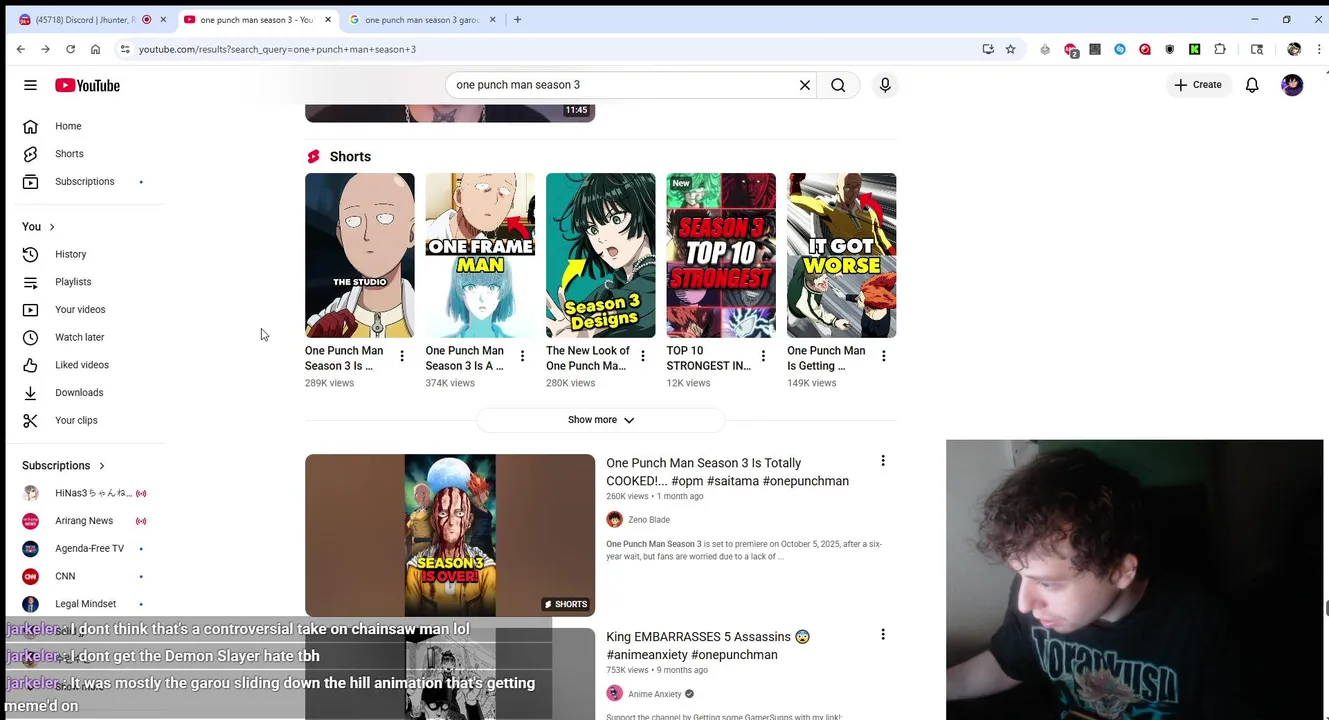Click the YouTube logo
This screenshot has height=720, width=1329.
tap(87, 85)
